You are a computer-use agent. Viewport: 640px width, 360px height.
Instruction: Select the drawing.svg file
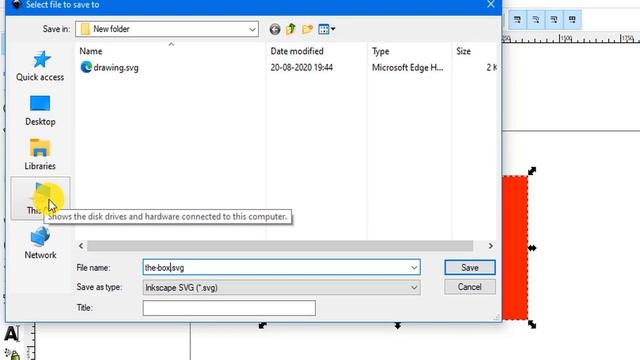pos(109,67)
